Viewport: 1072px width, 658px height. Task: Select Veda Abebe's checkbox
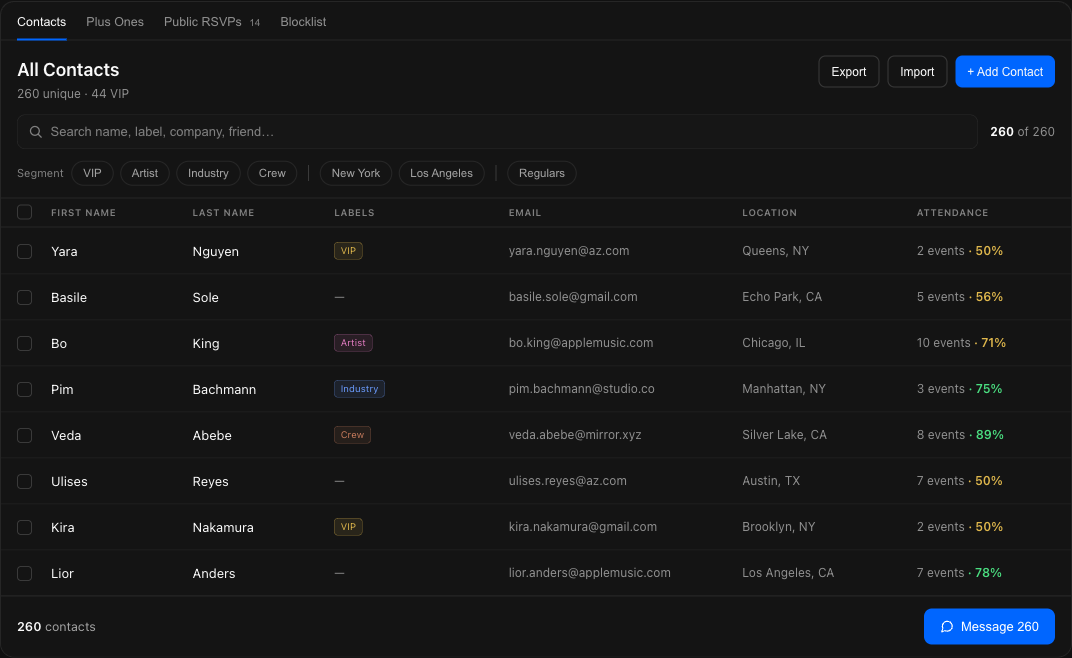coord(25,435)
